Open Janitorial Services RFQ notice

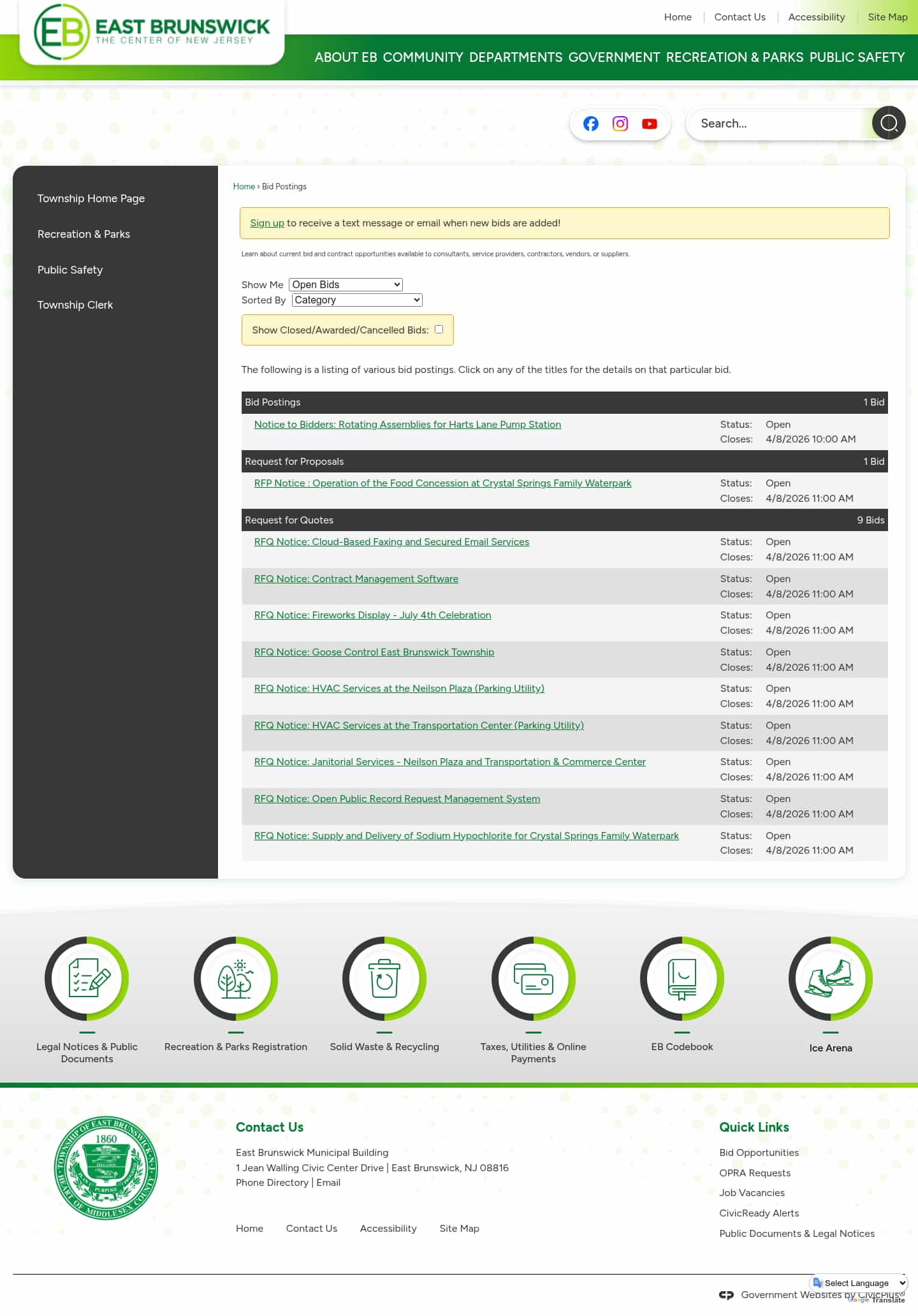click(x=450, y=762)
